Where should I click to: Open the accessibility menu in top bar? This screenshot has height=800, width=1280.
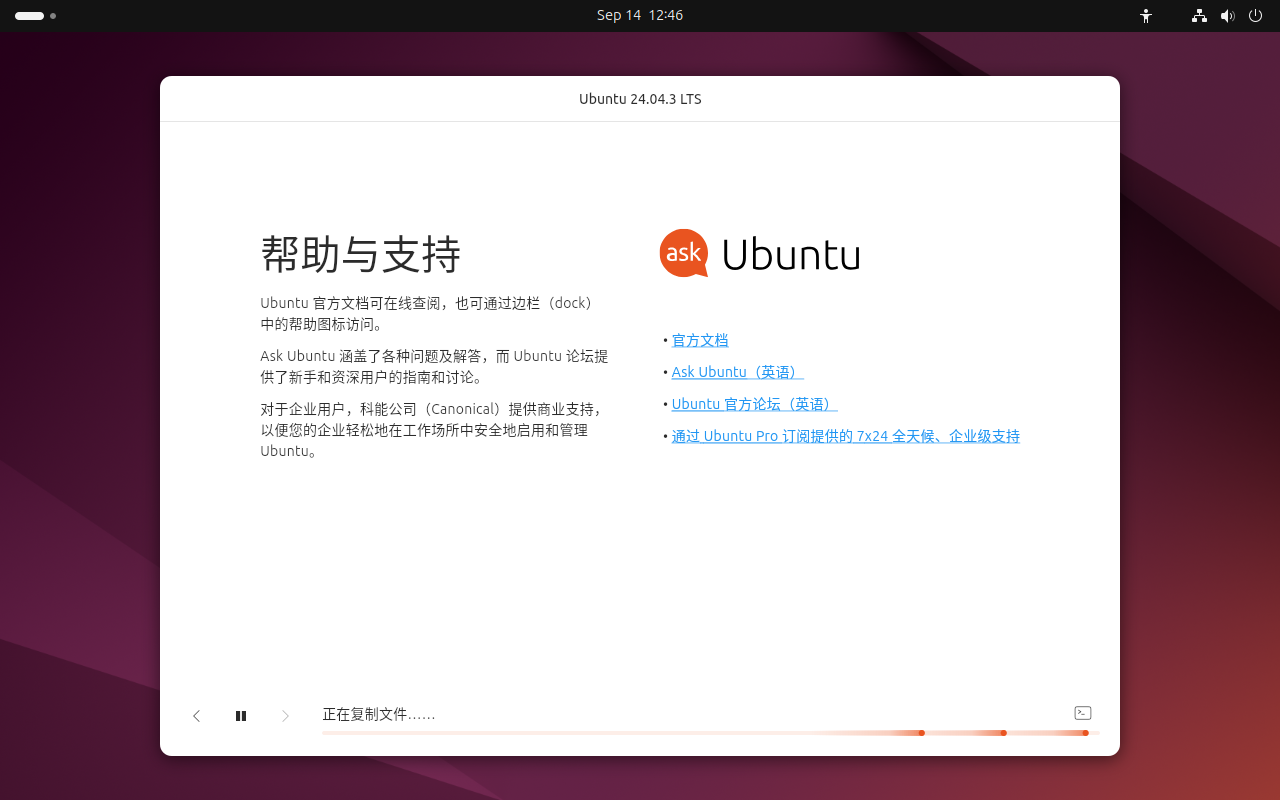coord(1146,16)
